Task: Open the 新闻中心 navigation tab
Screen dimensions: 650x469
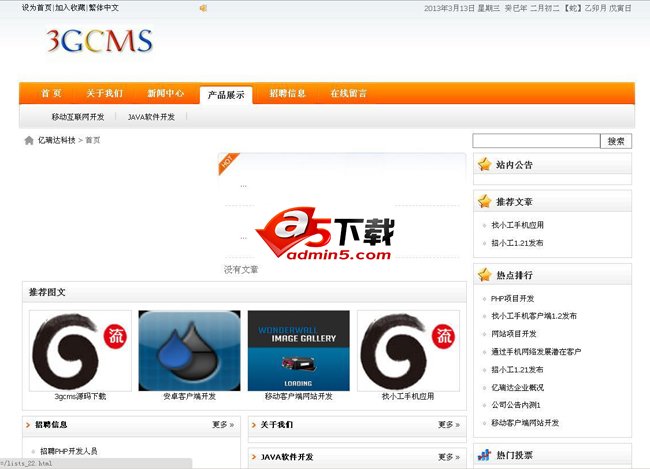Action: tap(165, 93)
